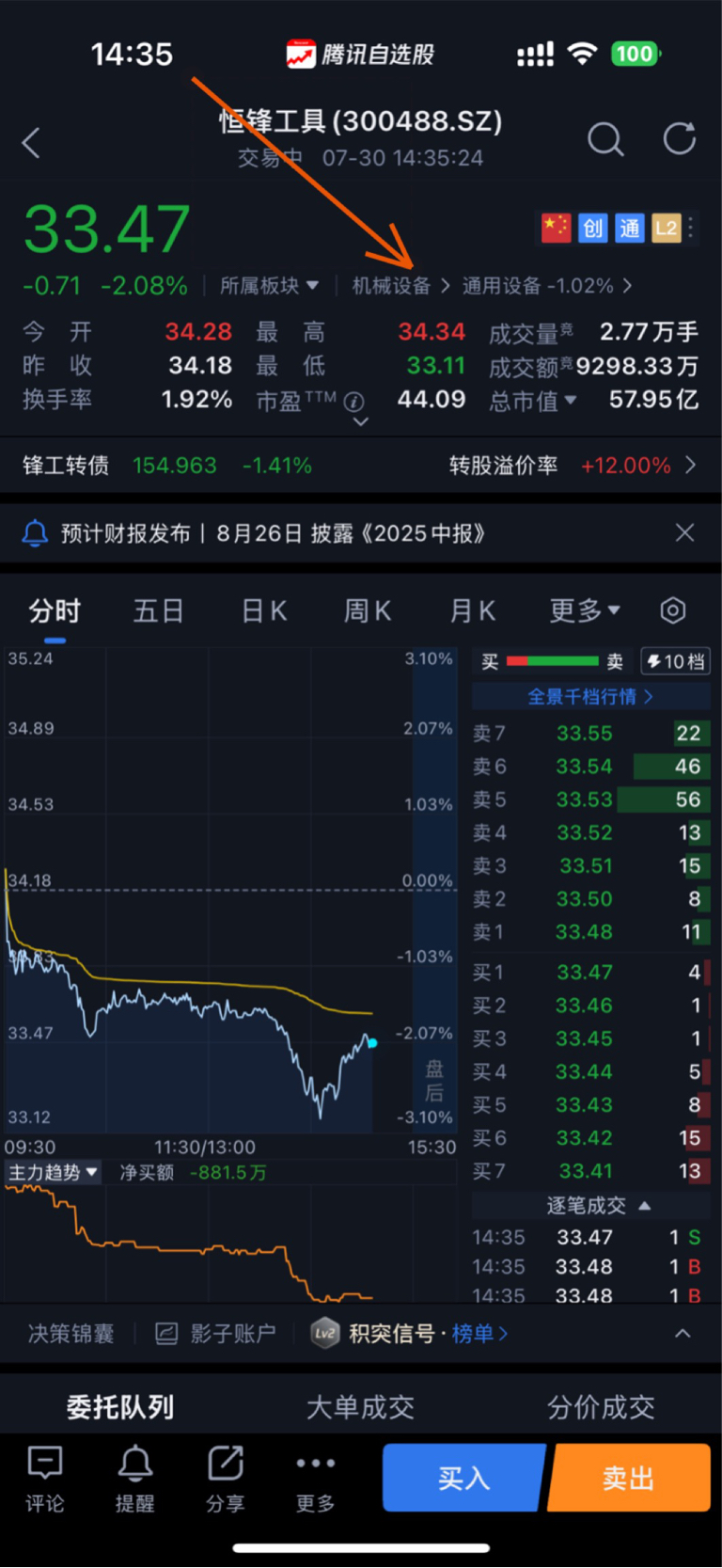Open the 更多 chart period dropdown
The image size is (722, 1568).
pos(585,610)
